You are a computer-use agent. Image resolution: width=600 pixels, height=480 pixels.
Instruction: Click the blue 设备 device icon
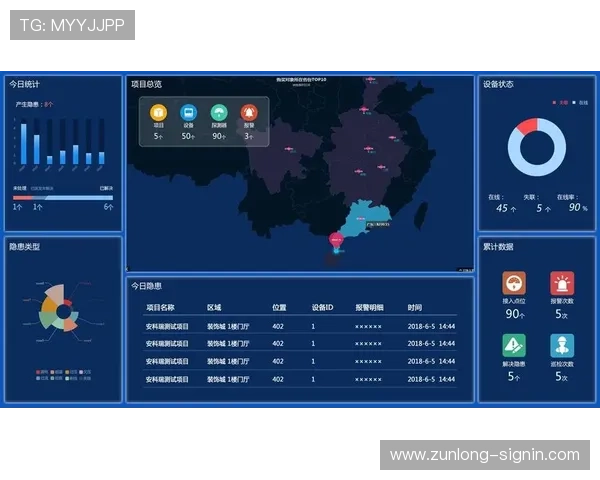[x=188, y=113]
